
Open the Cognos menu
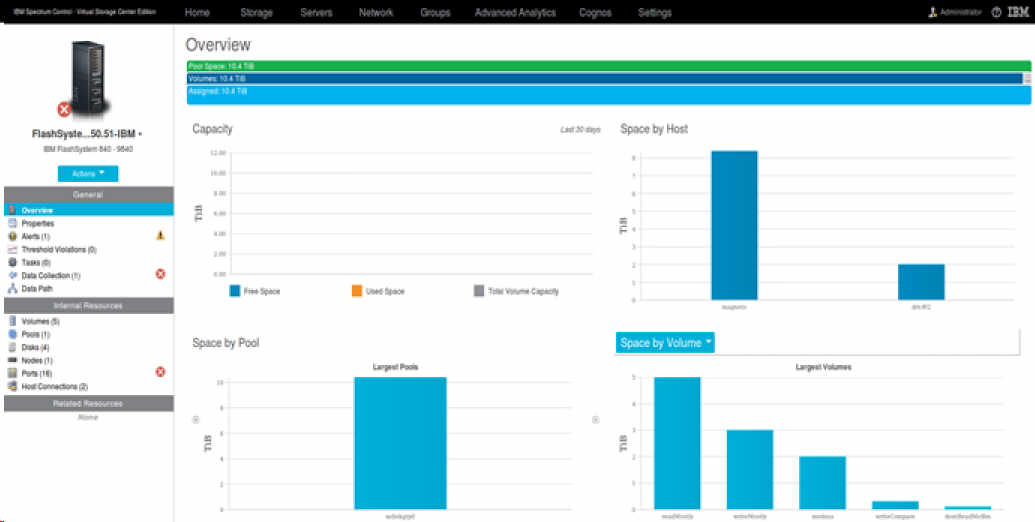point(595,13)
